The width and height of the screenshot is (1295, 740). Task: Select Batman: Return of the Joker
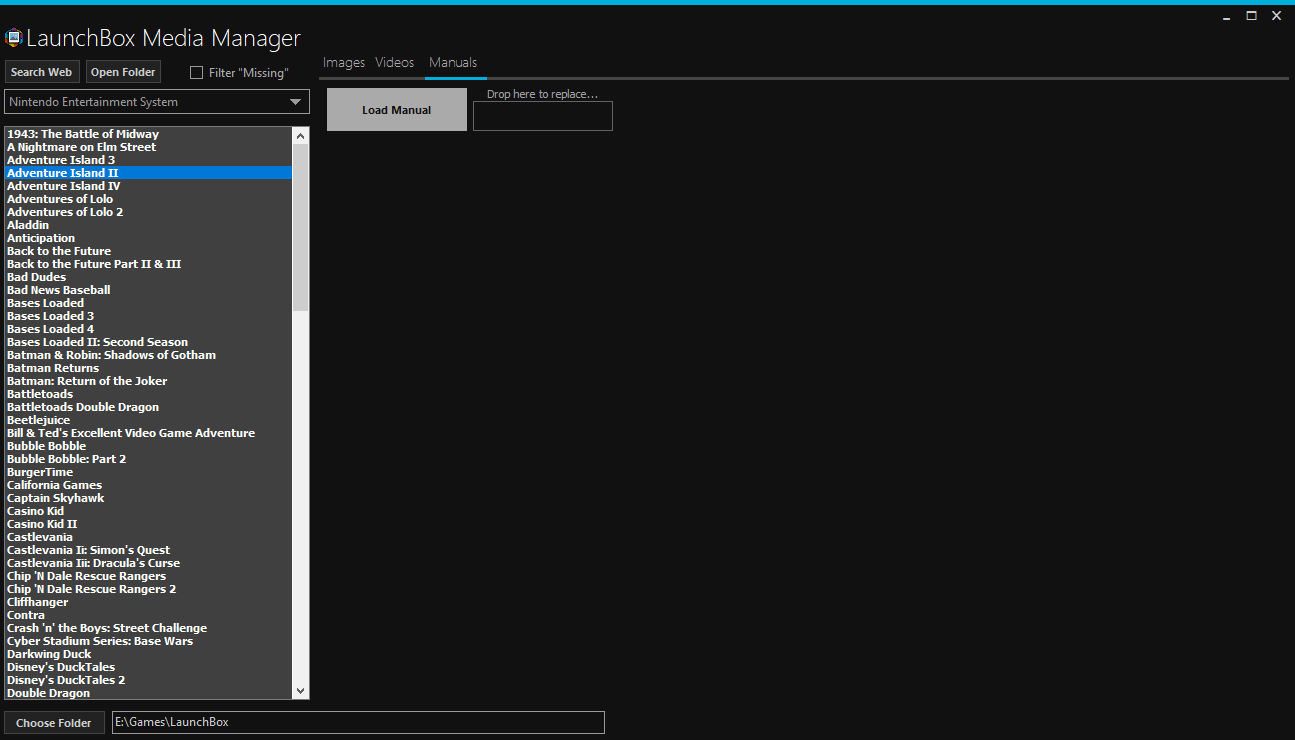tap(148, 381)
